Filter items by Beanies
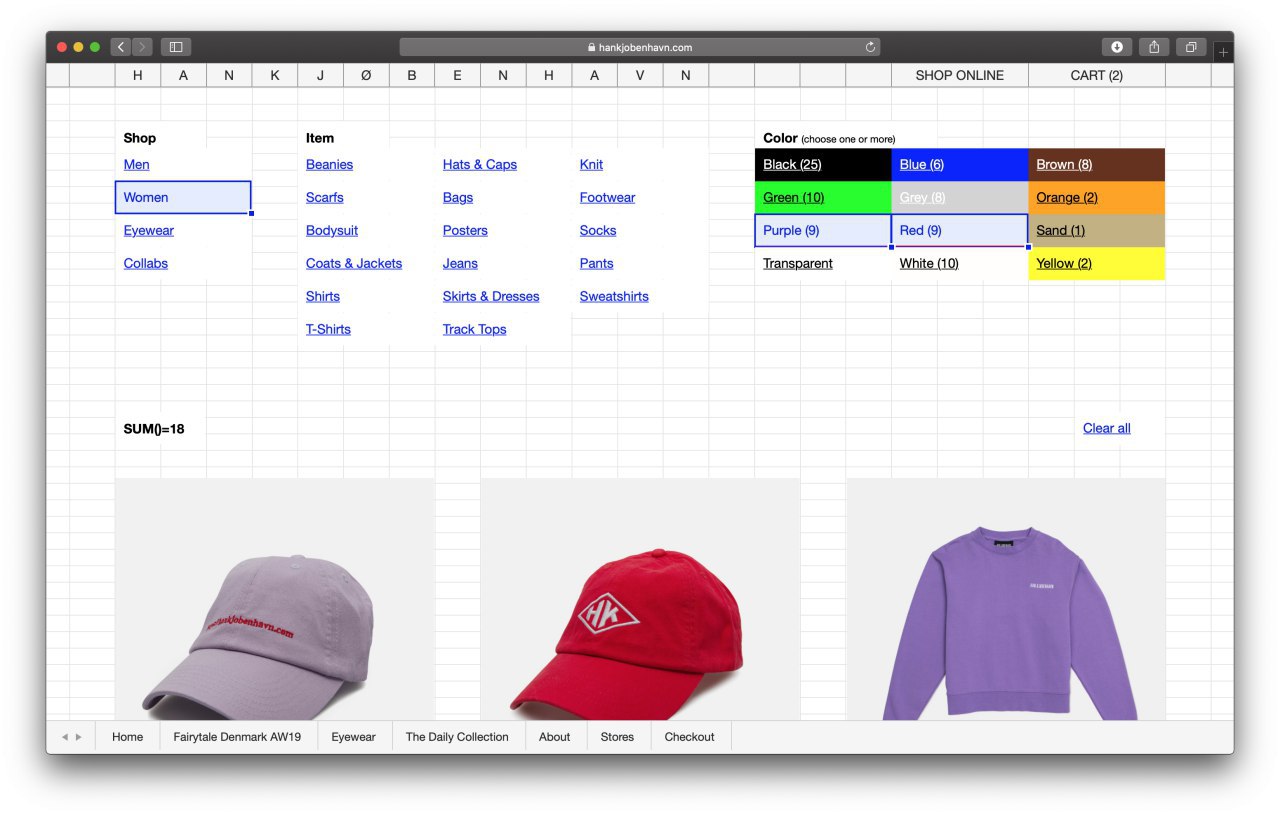The width and height of the screenshot is (1280, 815). coord(329,164)
